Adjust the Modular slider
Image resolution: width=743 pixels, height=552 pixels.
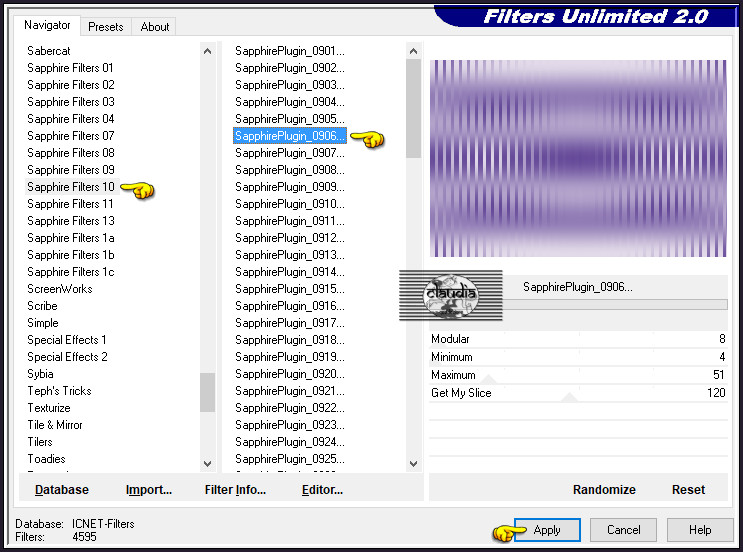(578, 339)
